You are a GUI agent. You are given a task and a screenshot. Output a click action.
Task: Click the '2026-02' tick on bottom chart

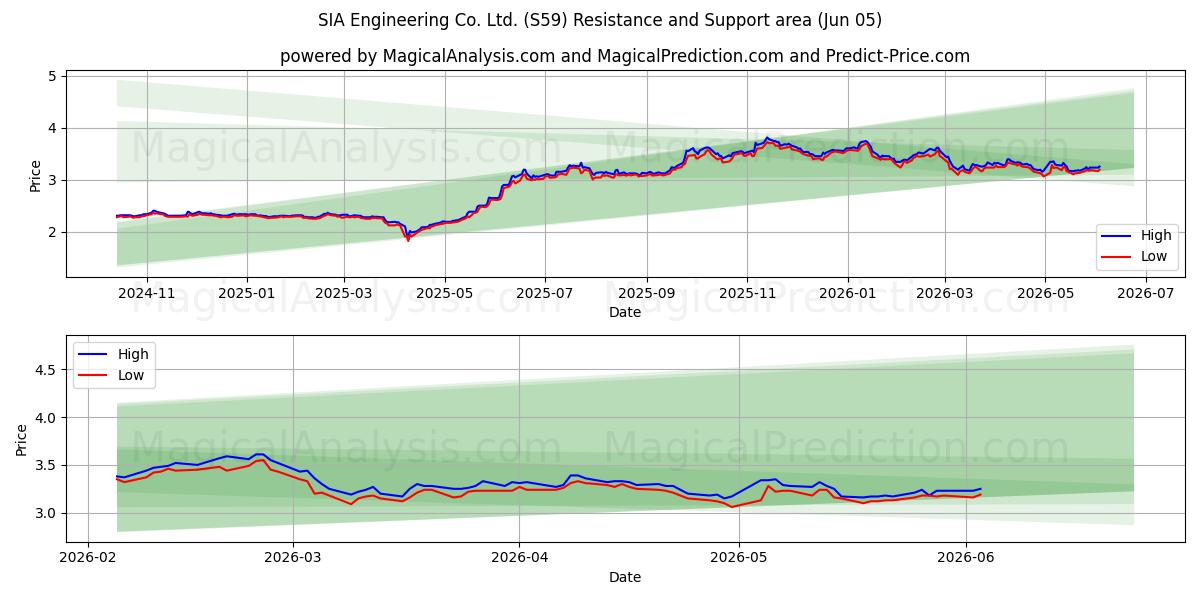[x=89, y=559]
